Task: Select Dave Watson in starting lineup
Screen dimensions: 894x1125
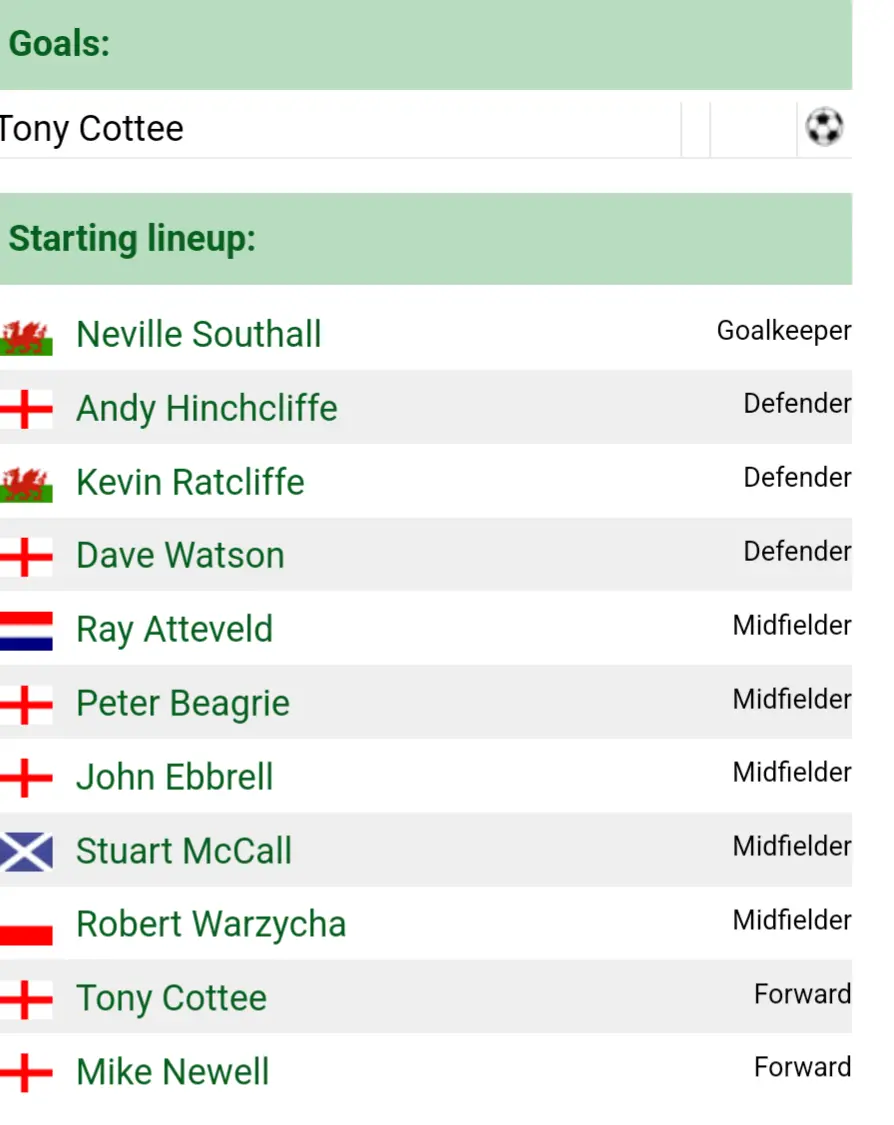Action: point(180,556)
